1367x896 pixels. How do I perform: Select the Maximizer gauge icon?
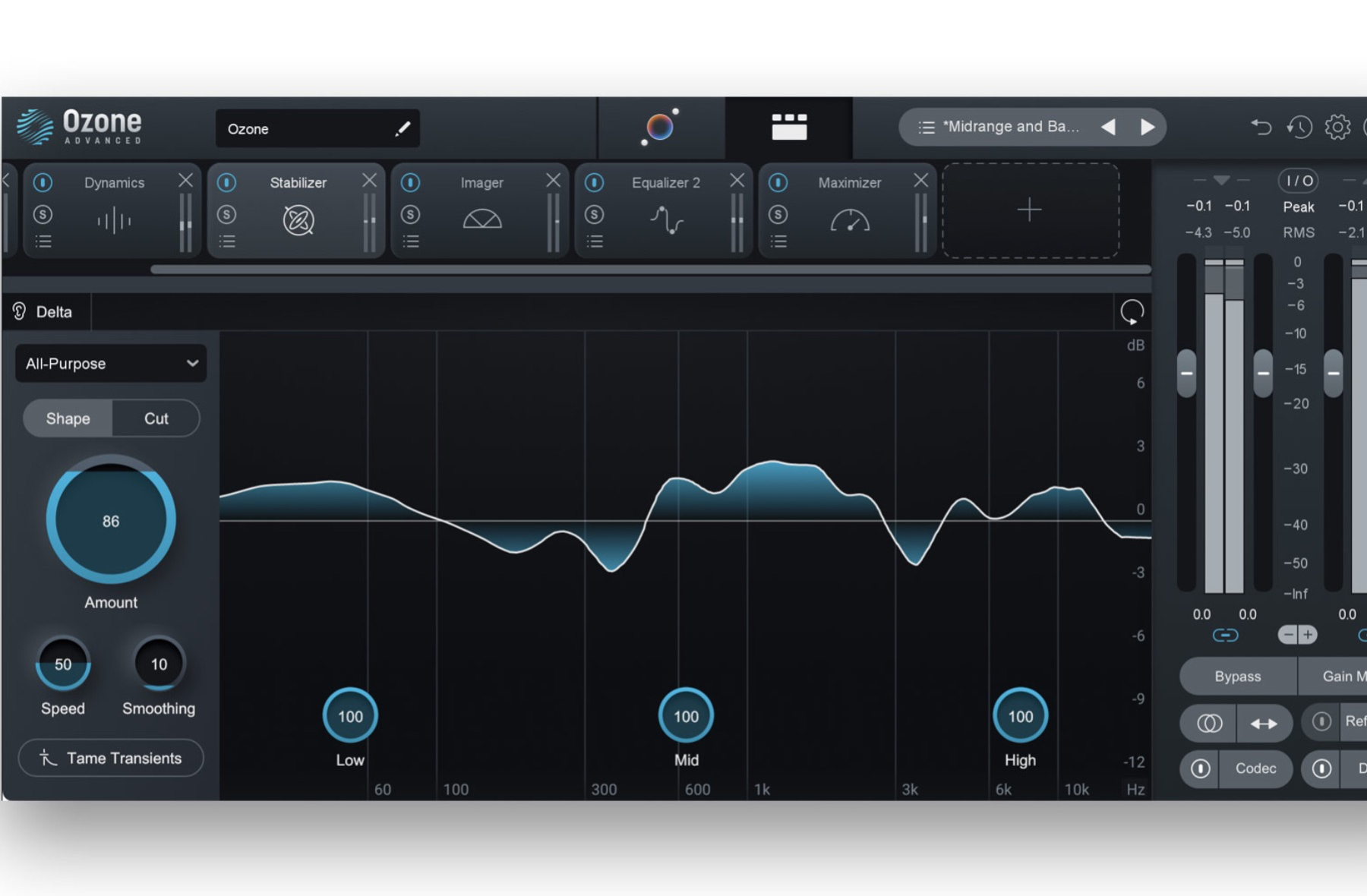coord(850,220)
